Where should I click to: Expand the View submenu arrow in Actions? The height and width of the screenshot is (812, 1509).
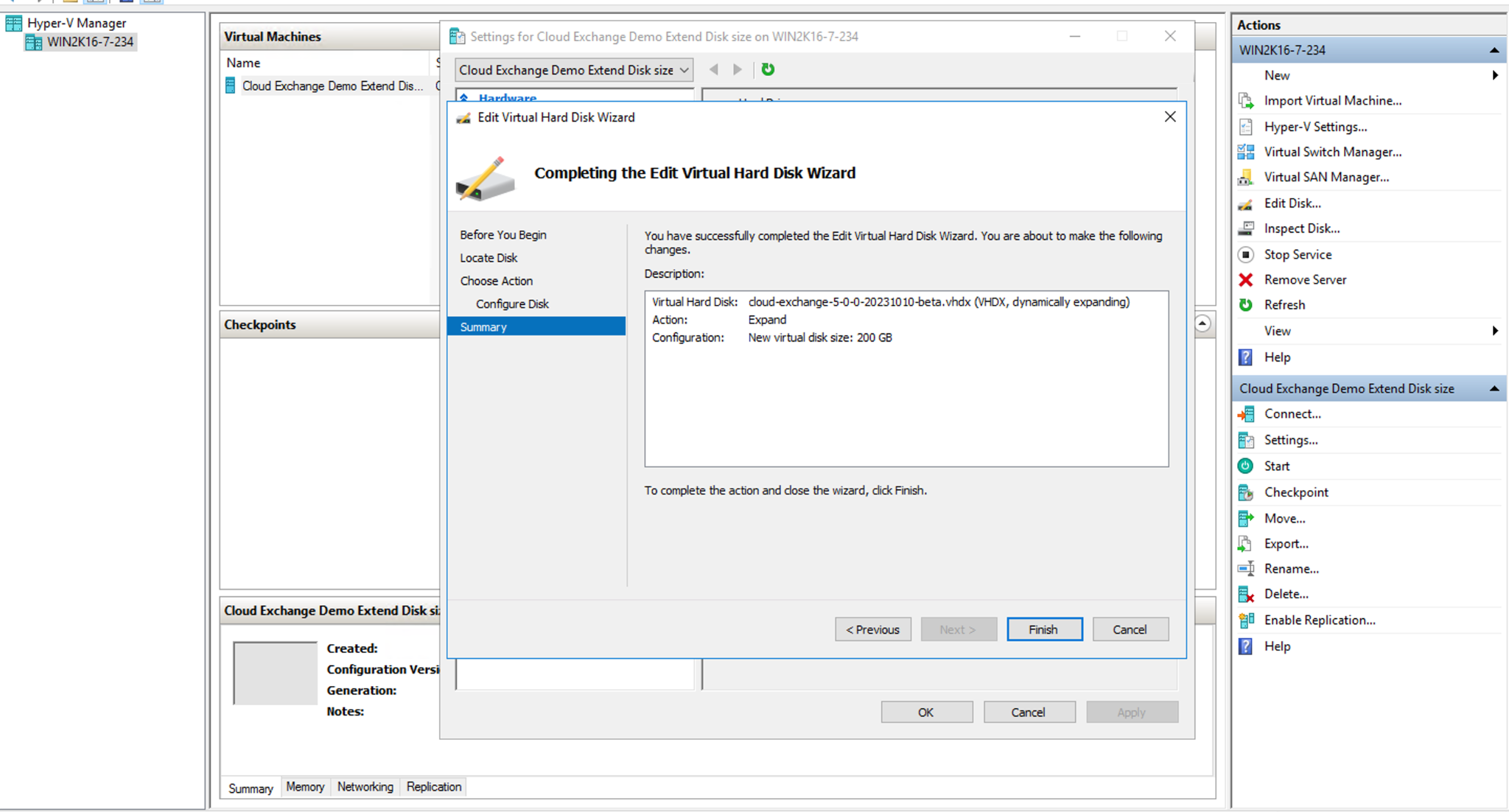pyautogui.click(x=1495, y=331)
